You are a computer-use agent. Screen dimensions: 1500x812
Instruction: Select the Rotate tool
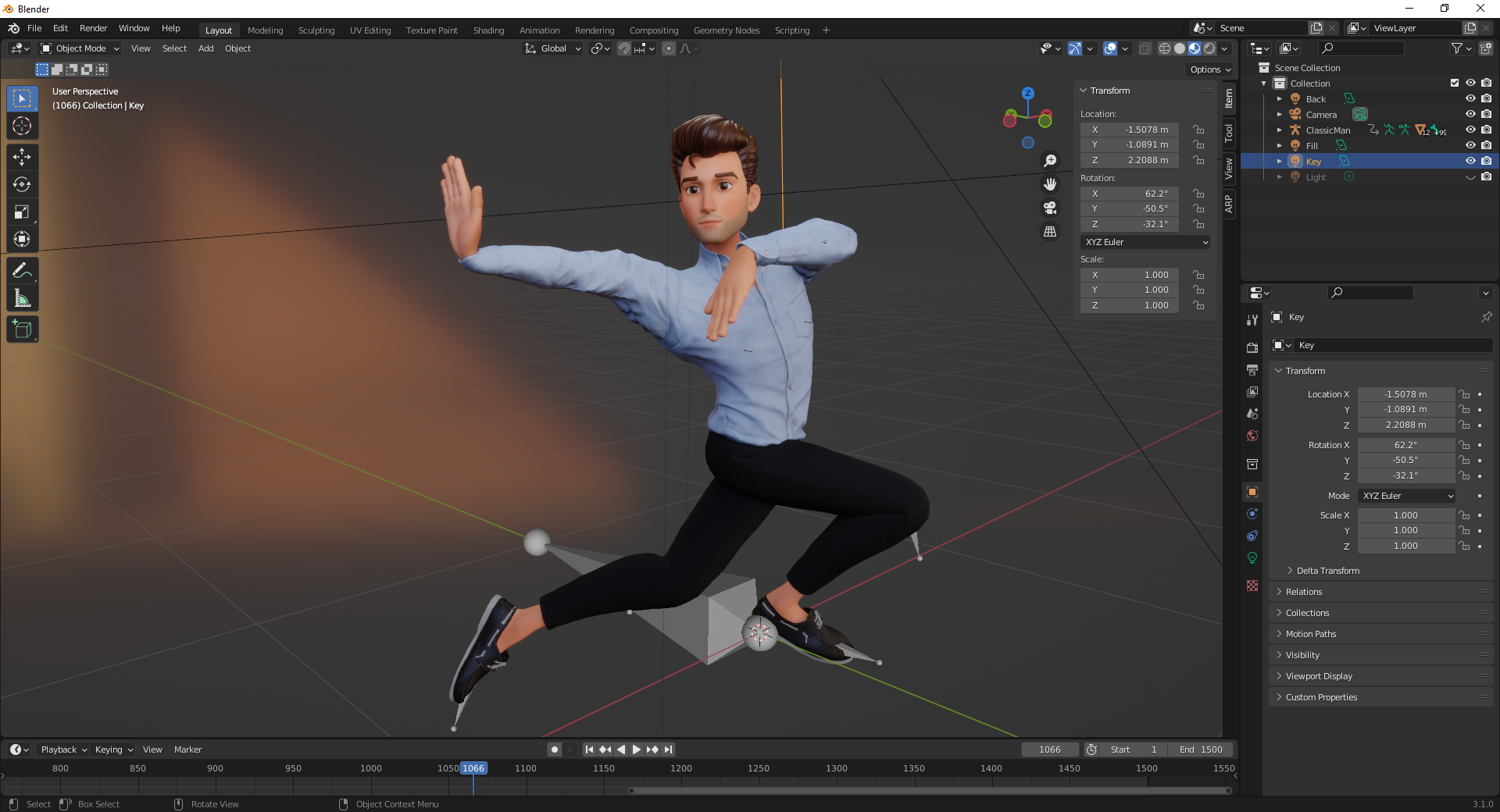point(22,185)
